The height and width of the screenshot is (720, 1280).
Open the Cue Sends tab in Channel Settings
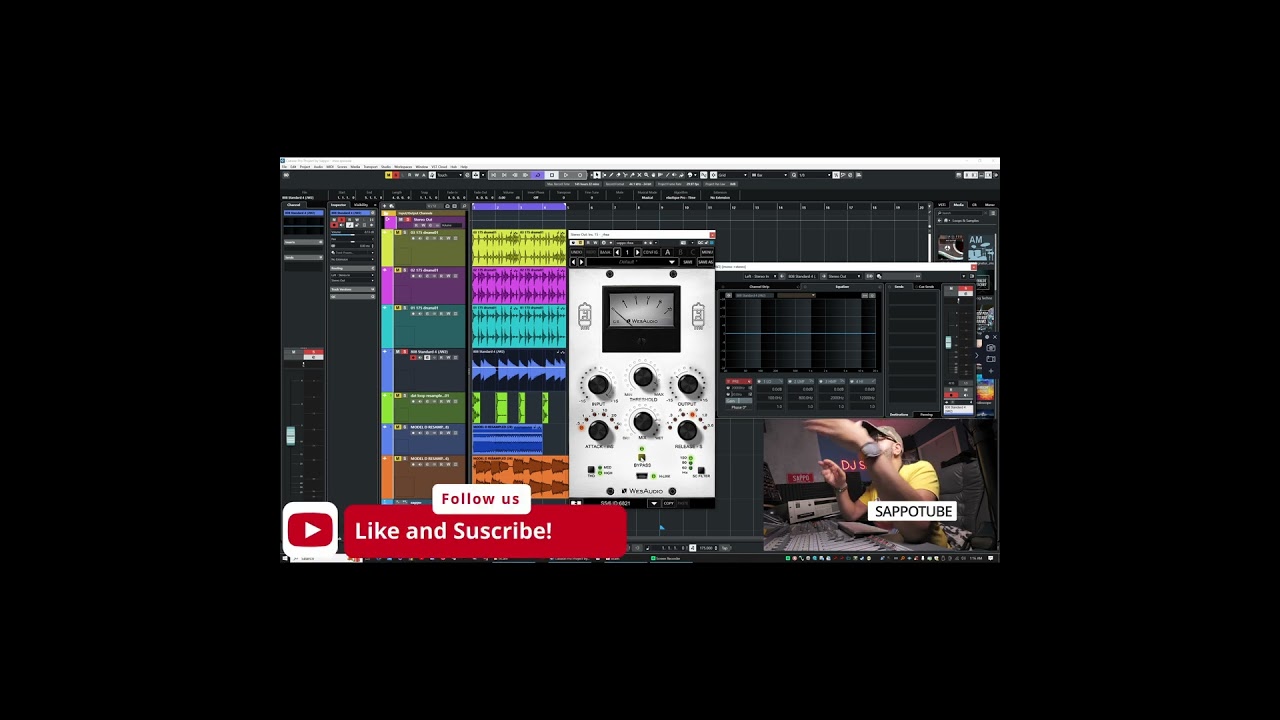[x=926, y=287]
